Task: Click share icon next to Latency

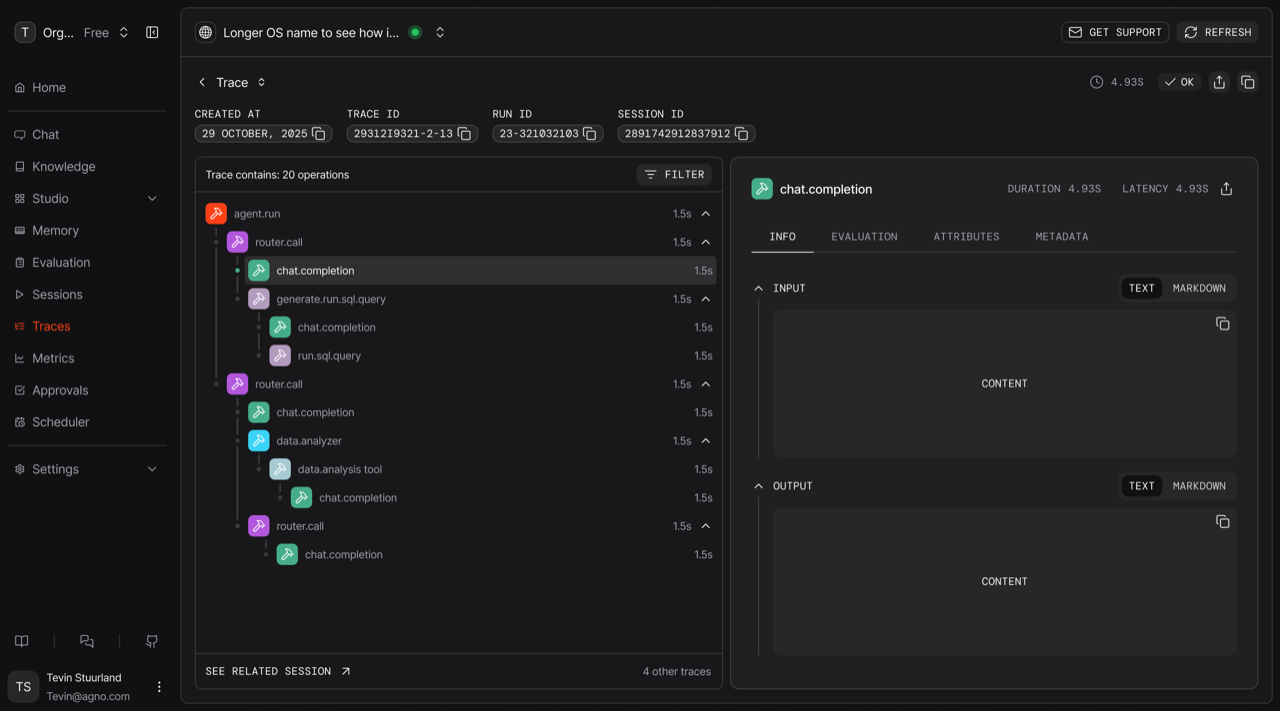Action: (1227, 189)
